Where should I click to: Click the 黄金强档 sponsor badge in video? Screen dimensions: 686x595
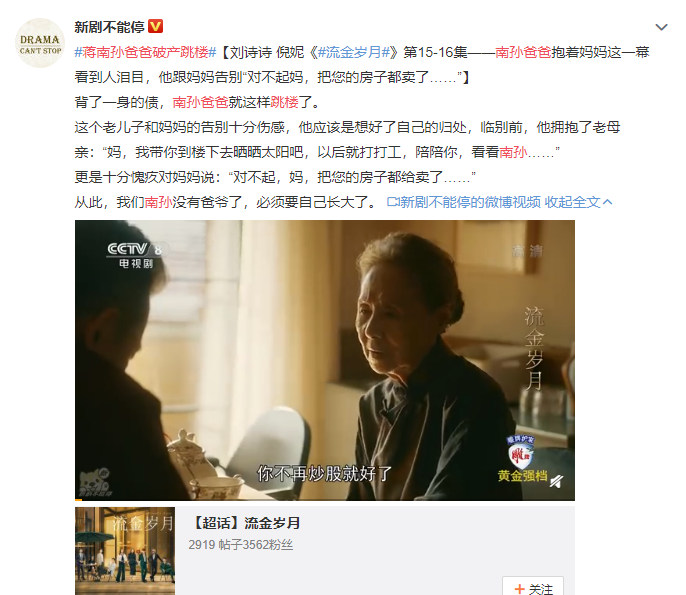[522, 459]
